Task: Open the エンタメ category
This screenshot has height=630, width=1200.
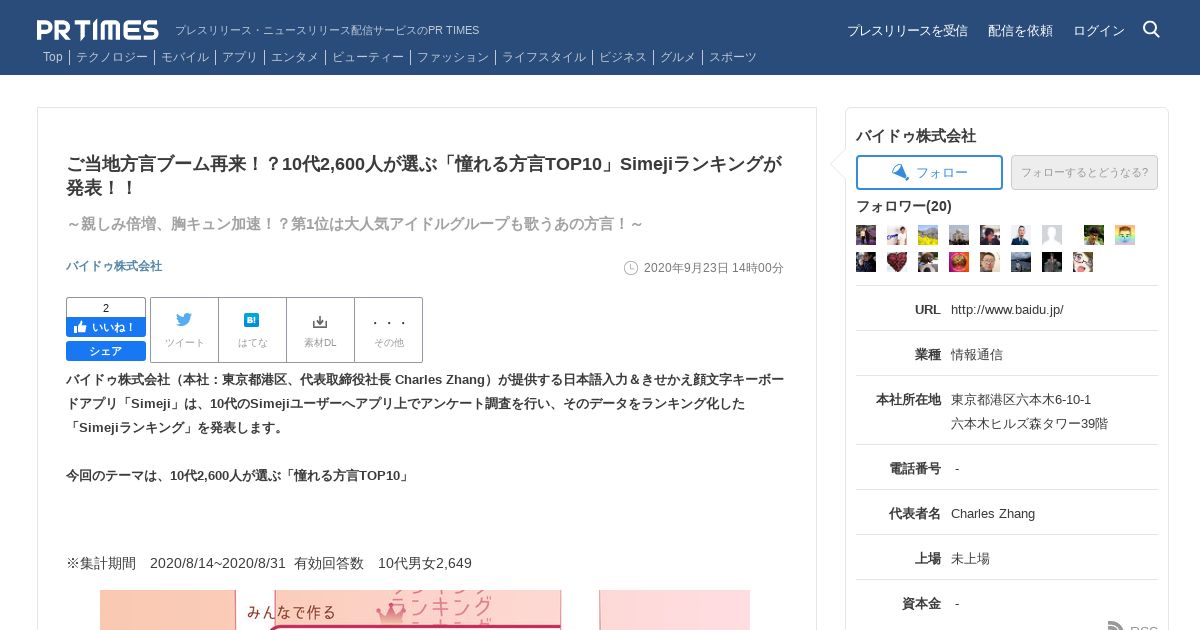Action: click(x=295, y=57)
